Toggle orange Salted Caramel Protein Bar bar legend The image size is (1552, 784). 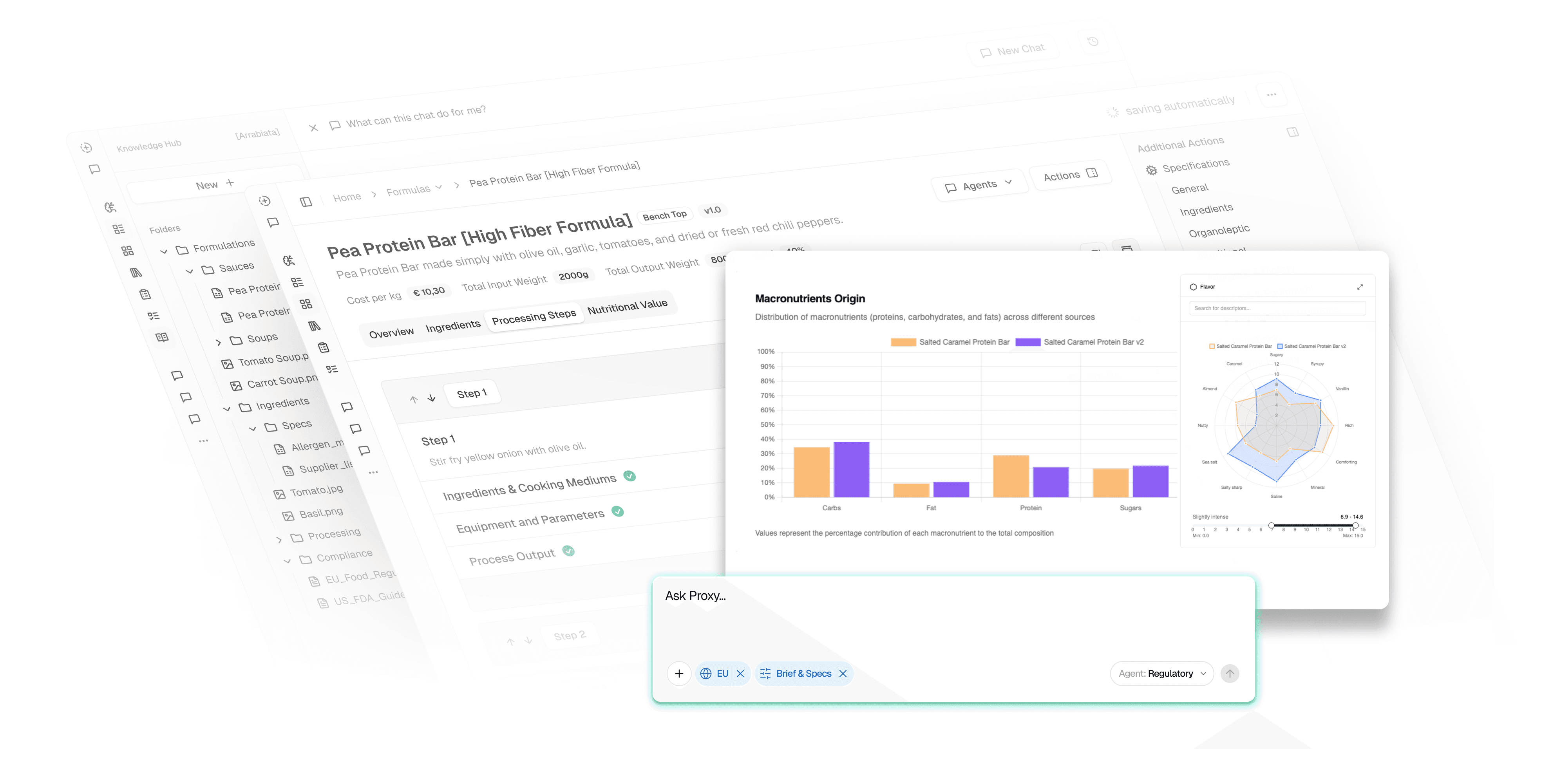(950, 342)
